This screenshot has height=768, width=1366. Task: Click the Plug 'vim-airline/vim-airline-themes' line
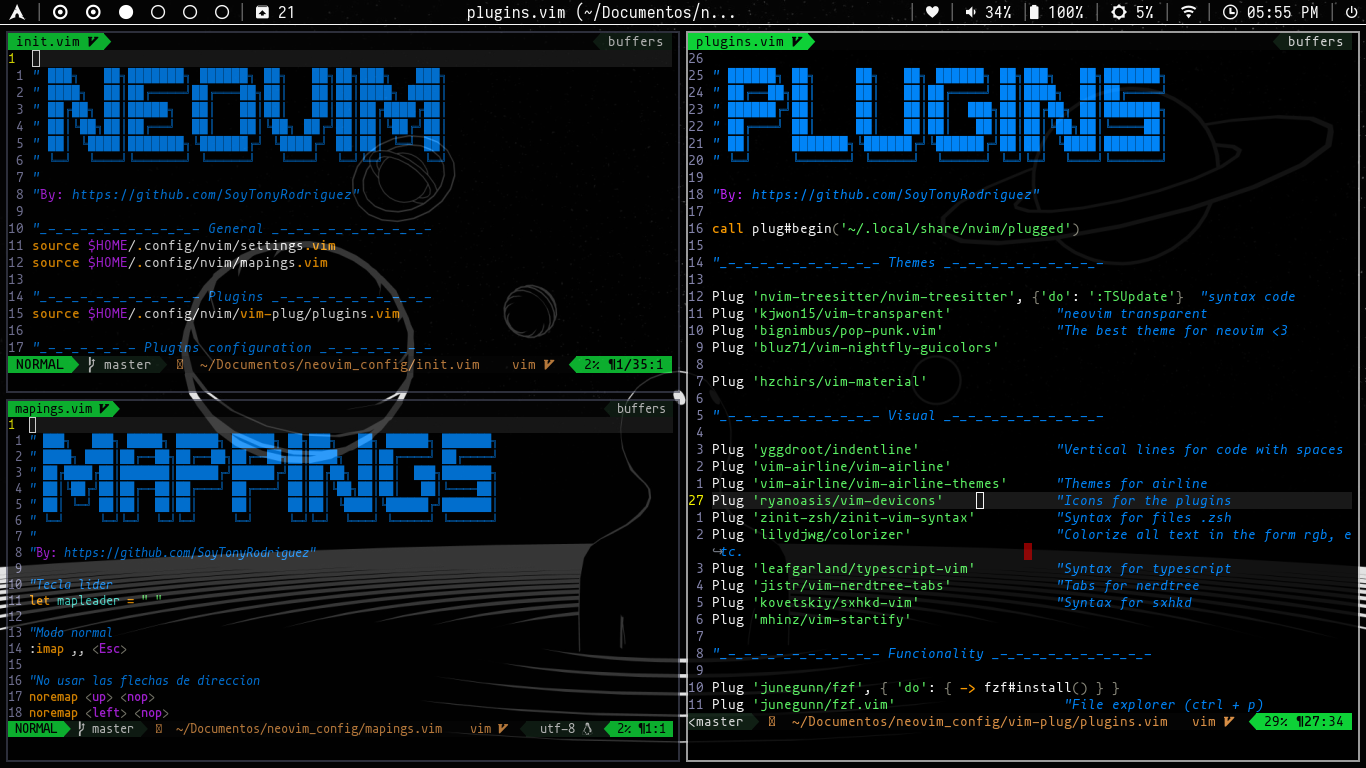pos(960,484)
